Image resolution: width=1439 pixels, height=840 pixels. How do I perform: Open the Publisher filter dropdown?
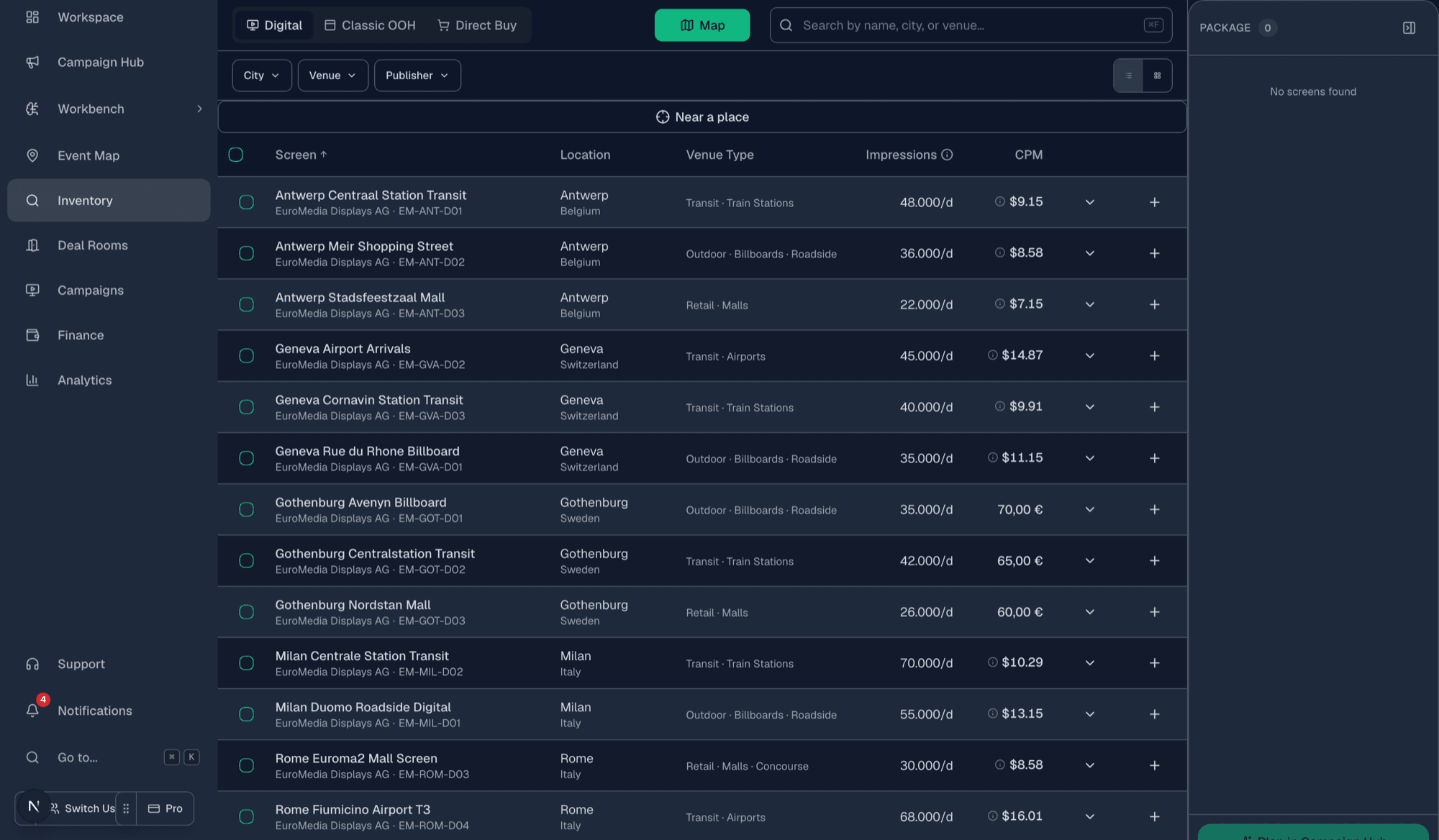[417, 76]
